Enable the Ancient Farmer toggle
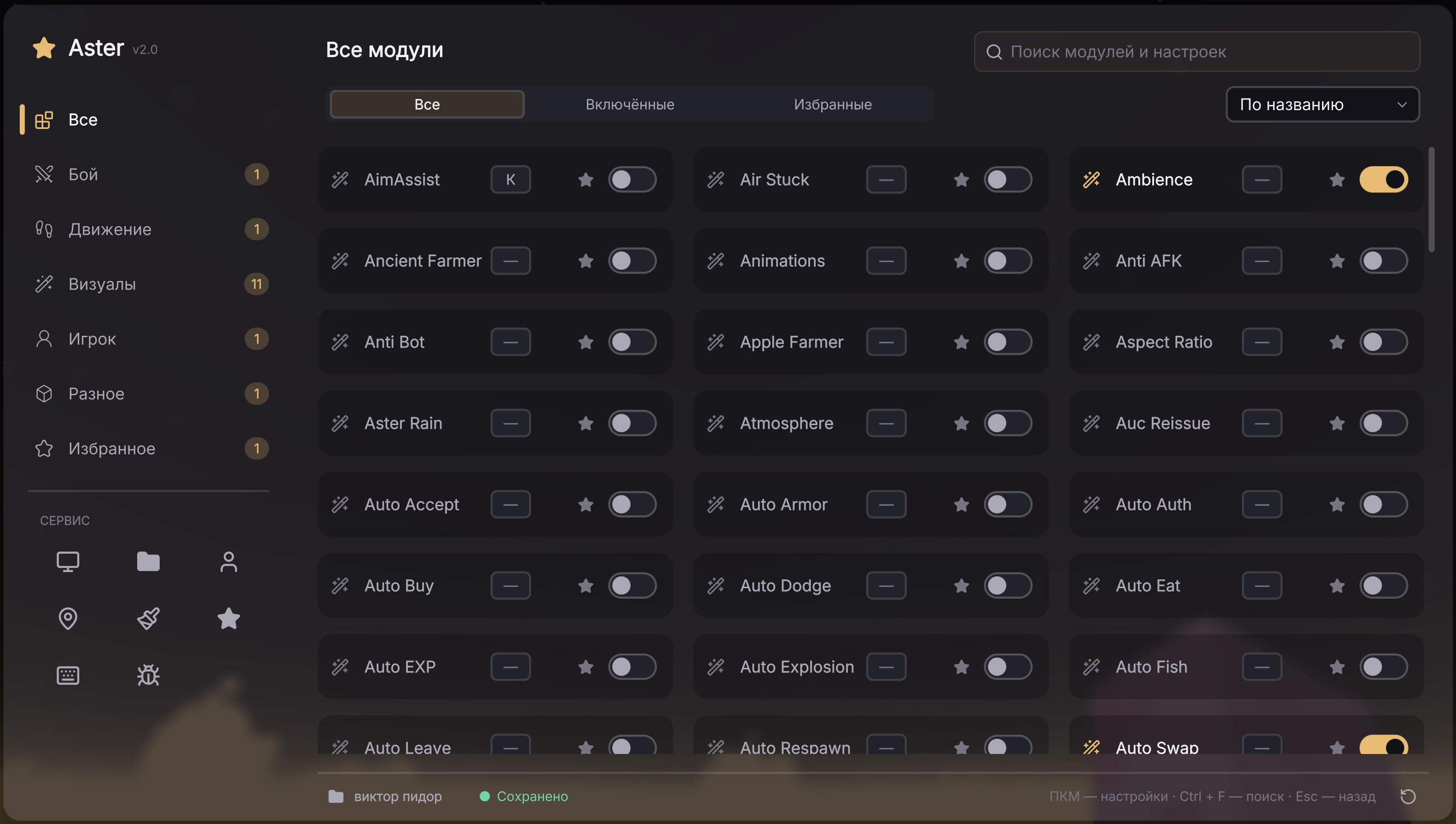The image size is (1456, 824). 632,261
